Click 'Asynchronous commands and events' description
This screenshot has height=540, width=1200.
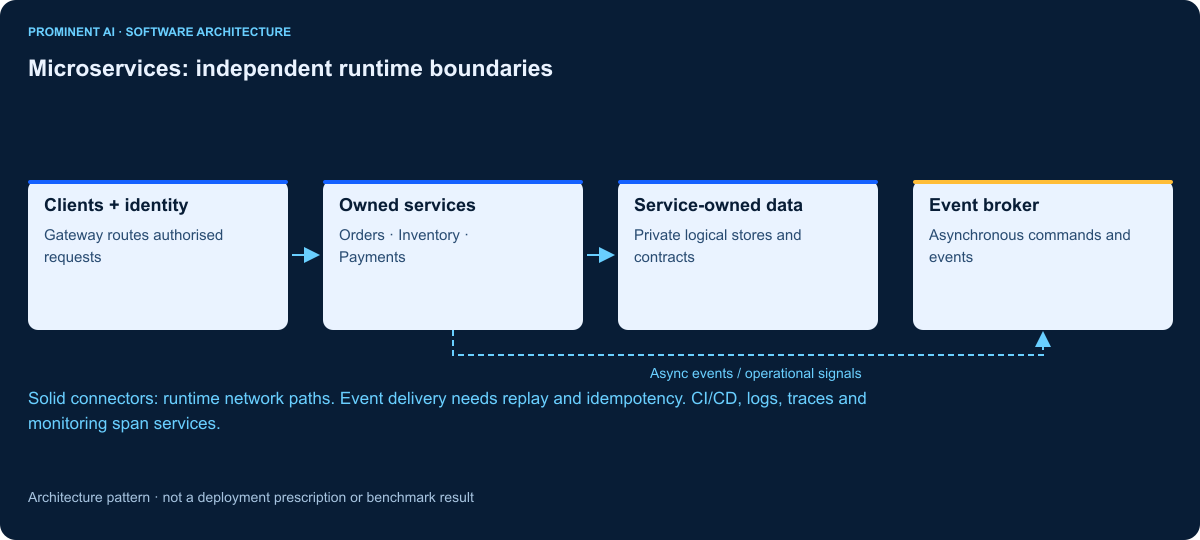pyautogui.click(x=1030, y=246)
